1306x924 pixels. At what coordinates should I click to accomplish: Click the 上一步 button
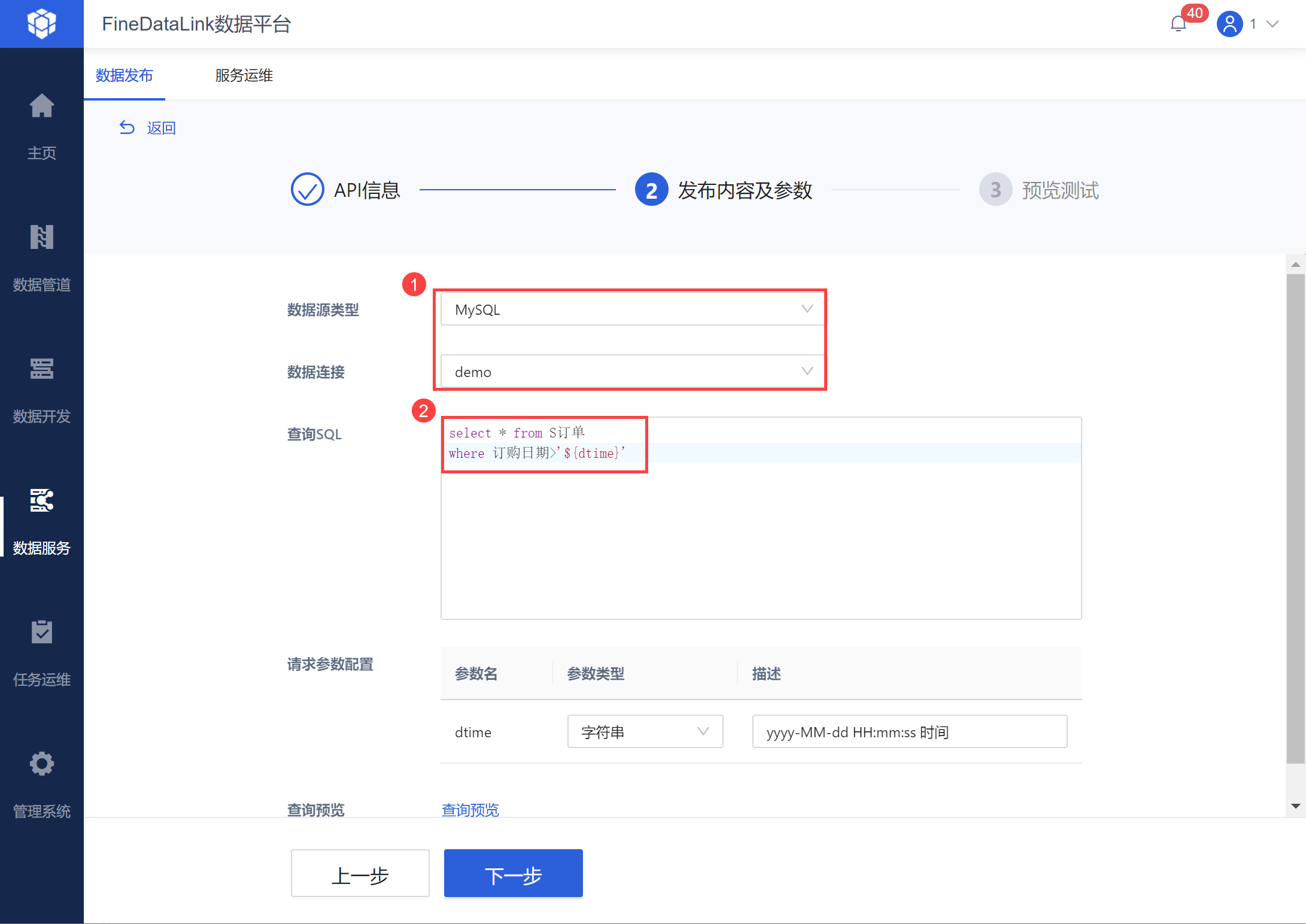tap(360, 874)
